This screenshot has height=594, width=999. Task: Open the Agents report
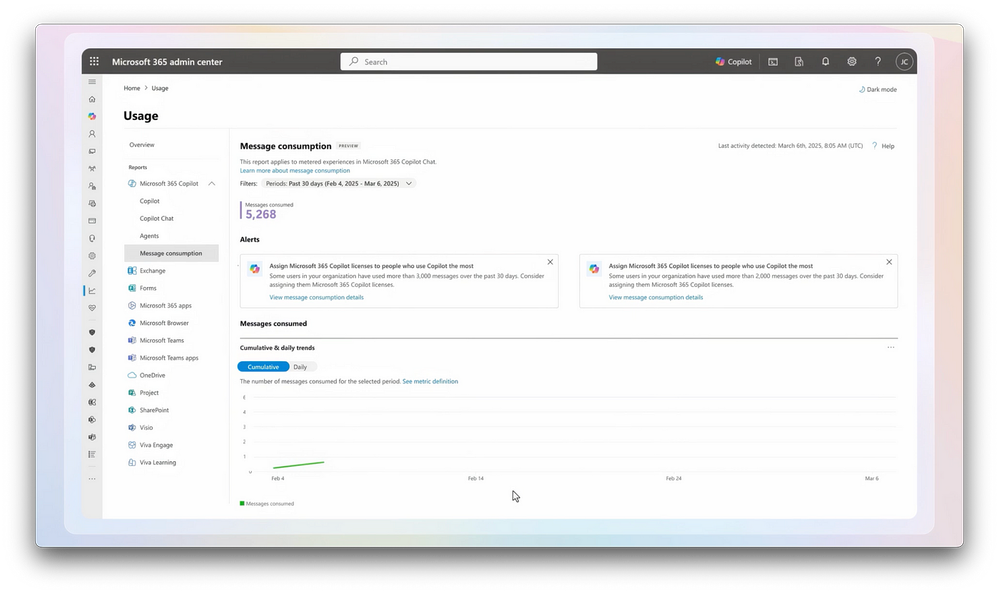point(149,236)
